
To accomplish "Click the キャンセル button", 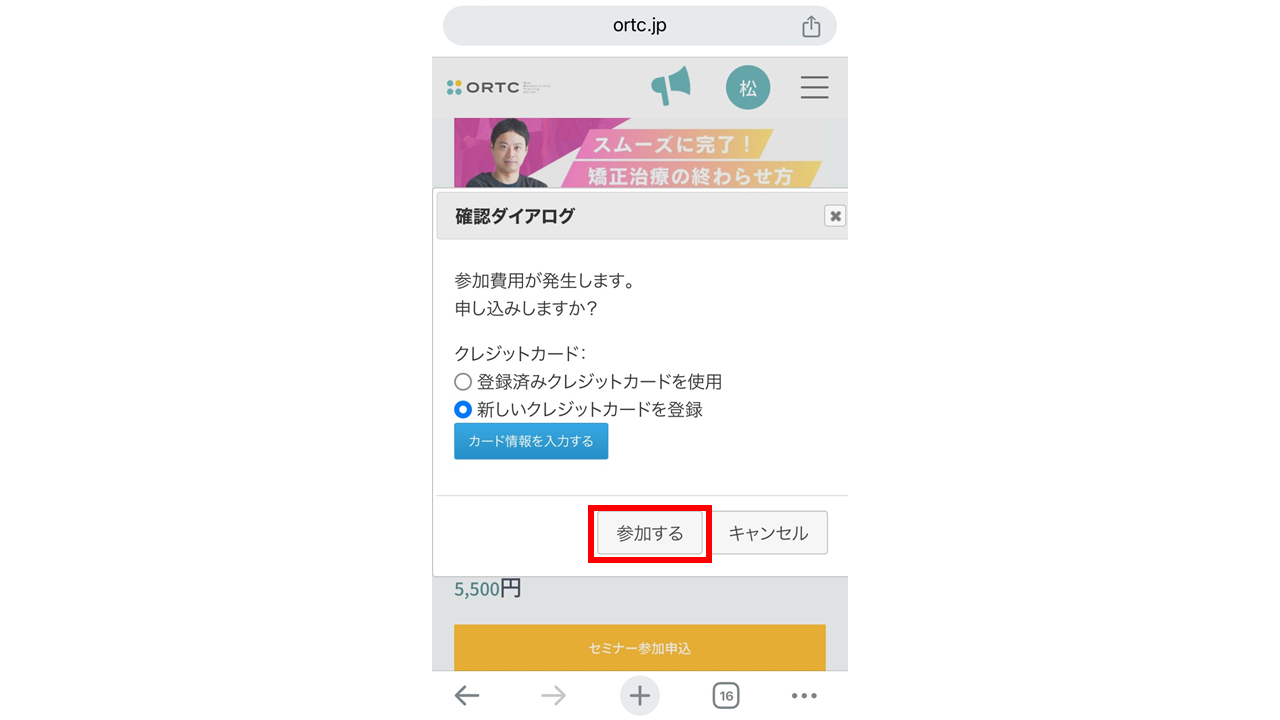I will (768, 533).
